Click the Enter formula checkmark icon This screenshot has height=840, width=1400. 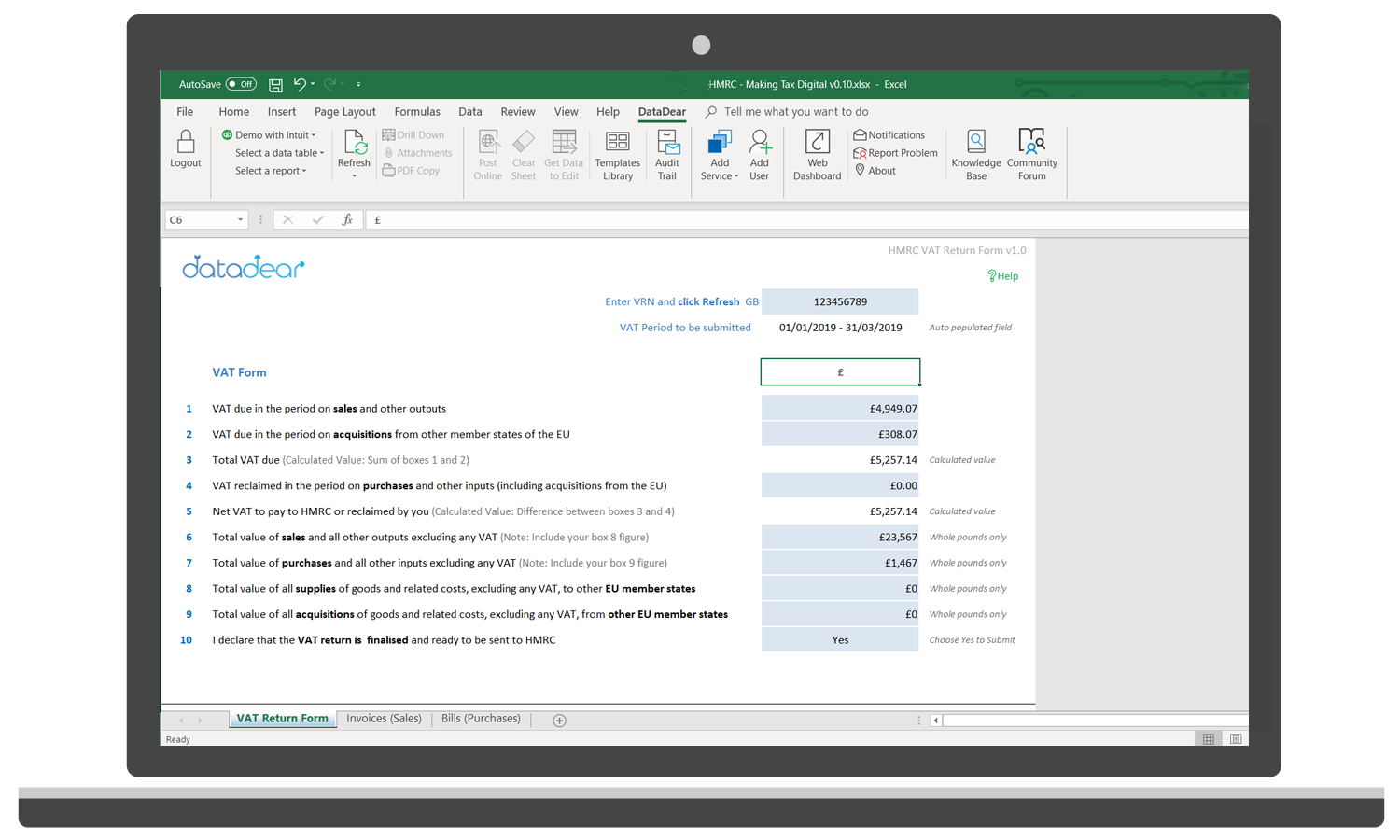coord(318,220)
